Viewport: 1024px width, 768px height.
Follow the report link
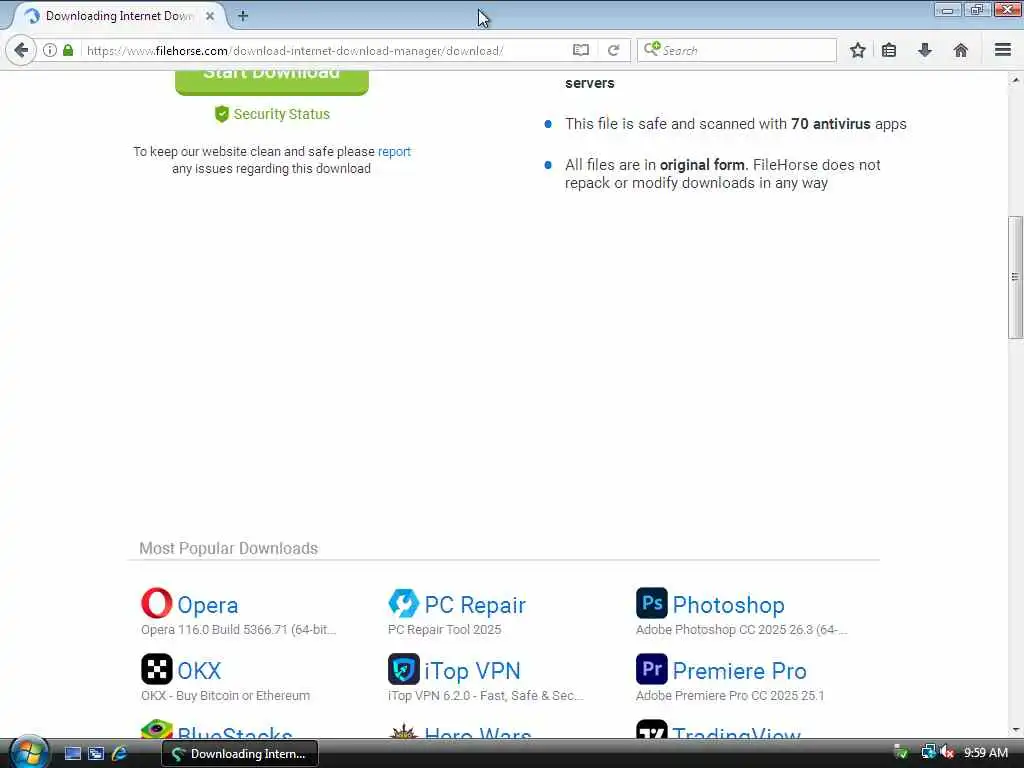(x=394, y=152)
